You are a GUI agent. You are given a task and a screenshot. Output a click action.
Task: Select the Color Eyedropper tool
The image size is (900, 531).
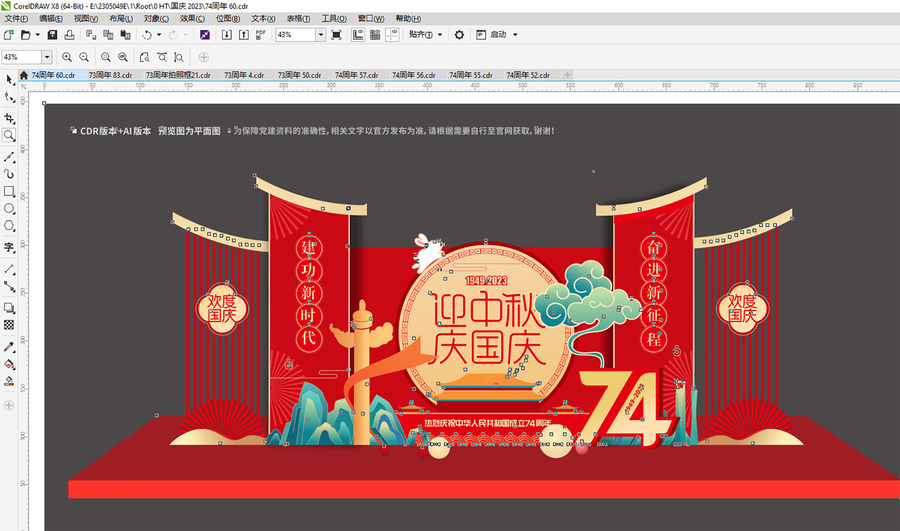[x=9, y=347]
